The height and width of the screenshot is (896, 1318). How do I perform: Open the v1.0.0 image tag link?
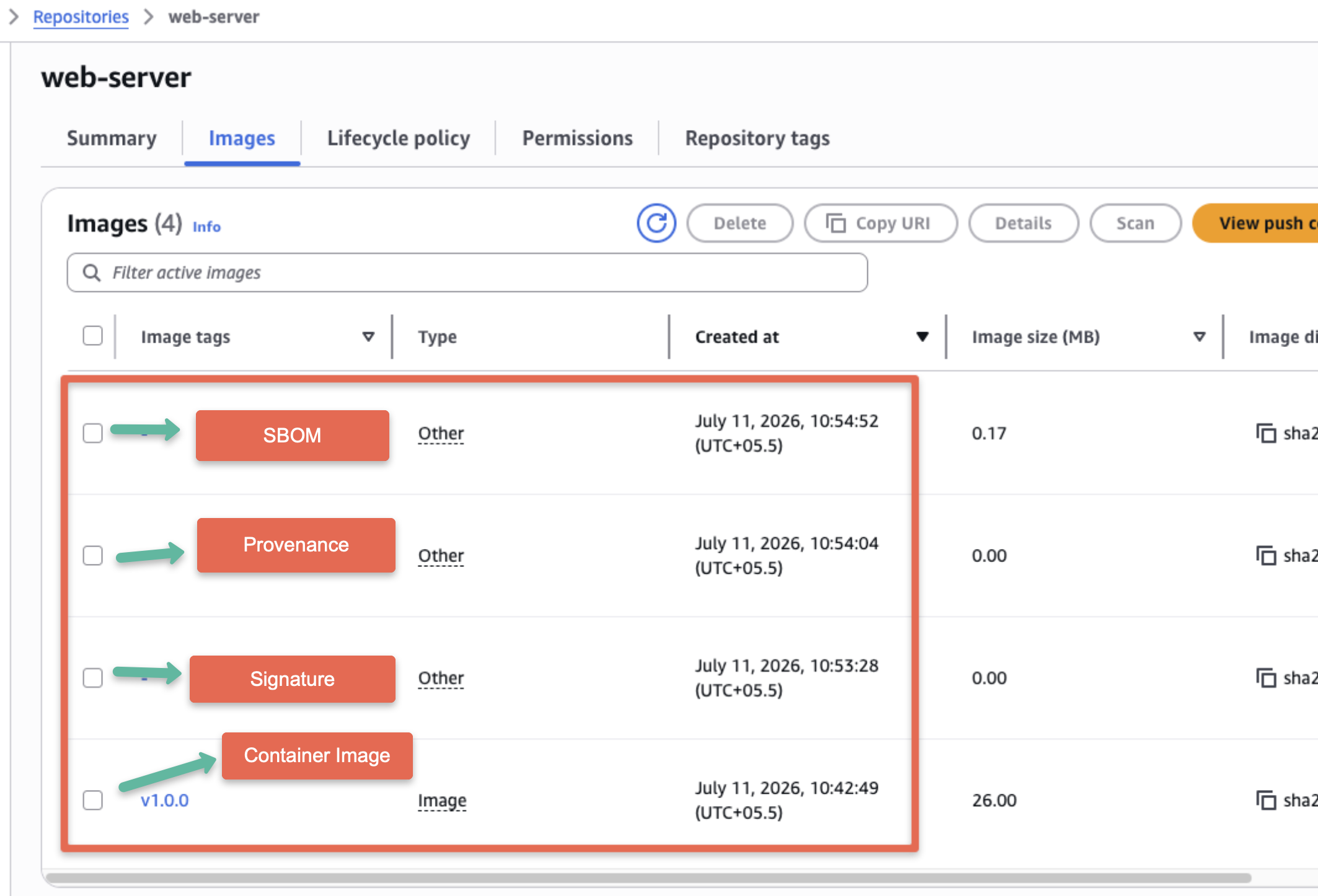pyautogui.click(x=165, y=800)
